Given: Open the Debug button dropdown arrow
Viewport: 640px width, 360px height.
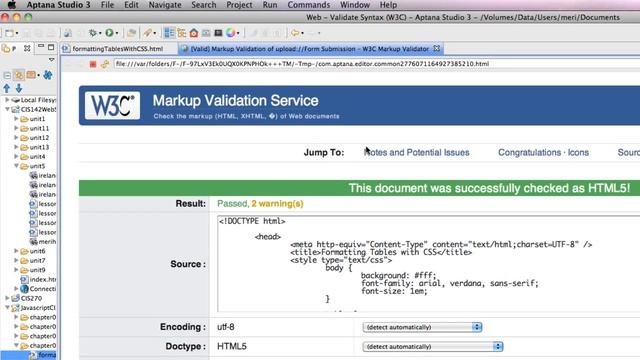Looking at the screenshot, I should pos(100,33).
